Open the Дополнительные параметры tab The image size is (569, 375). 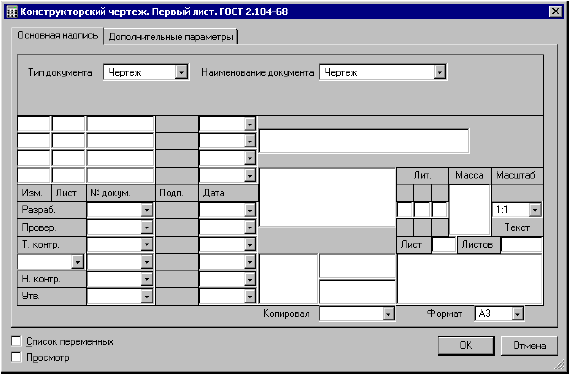pos(171,37)
